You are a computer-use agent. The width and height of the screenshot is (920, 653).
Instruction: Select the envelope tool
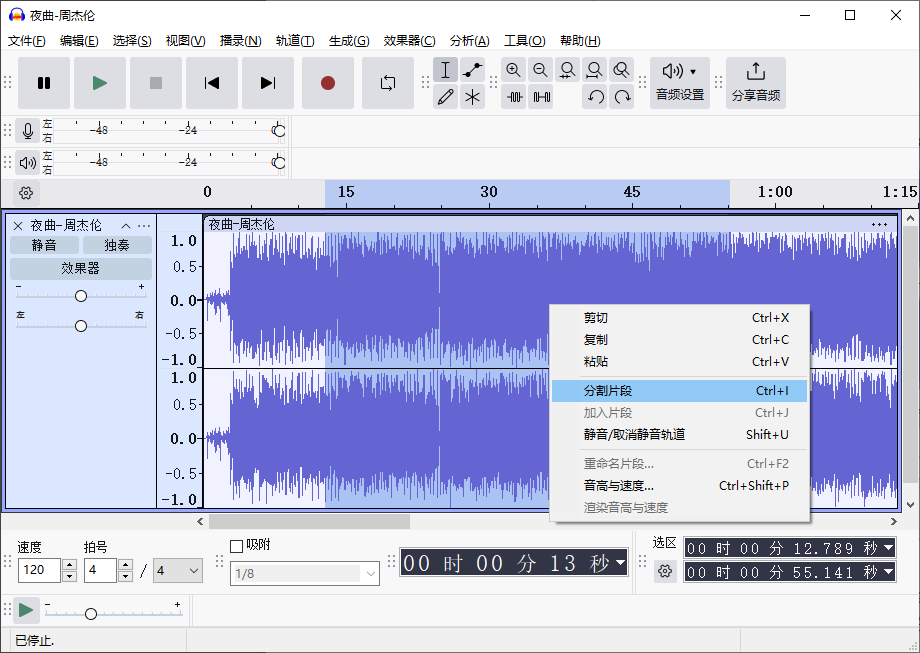point(472,70)
